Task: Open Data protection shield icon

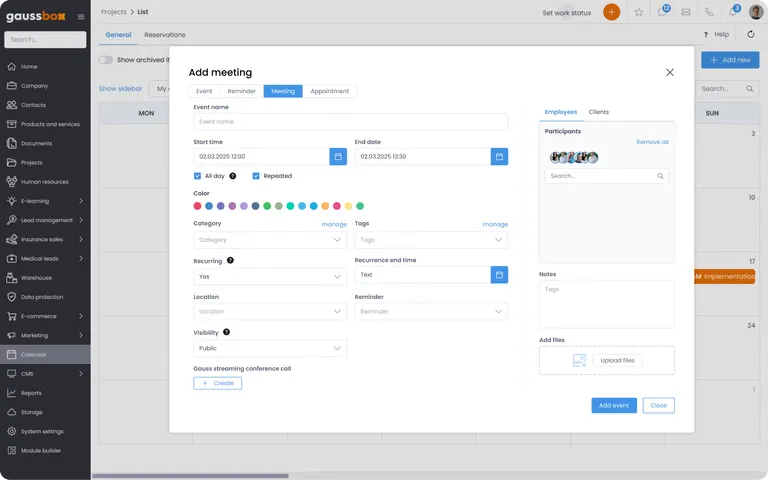Action: pyautogui.click(x=12, y=297)
